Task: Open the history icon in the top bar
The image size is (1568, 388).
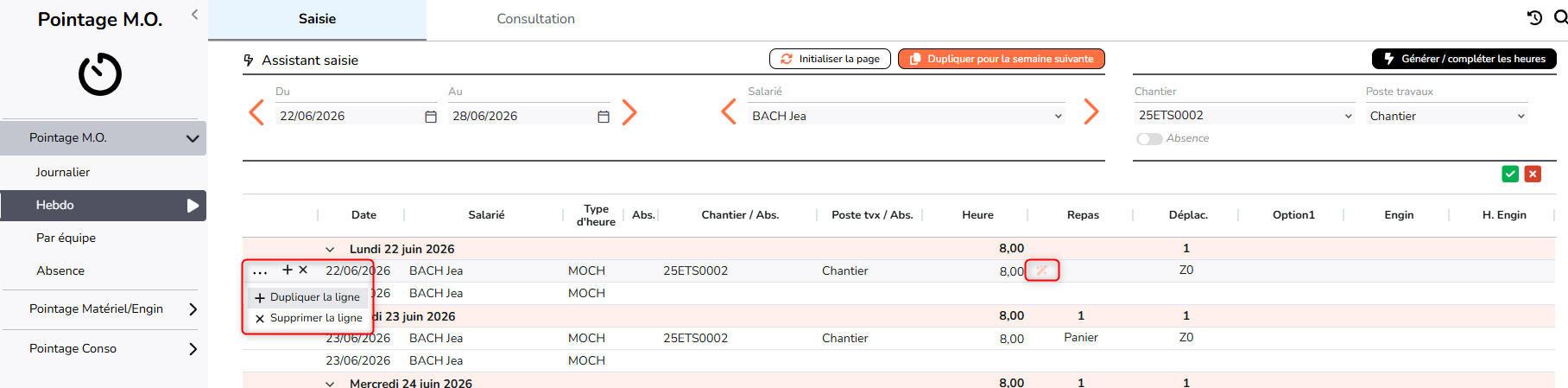Action: pyautogui.click(x=1534, y=17)
